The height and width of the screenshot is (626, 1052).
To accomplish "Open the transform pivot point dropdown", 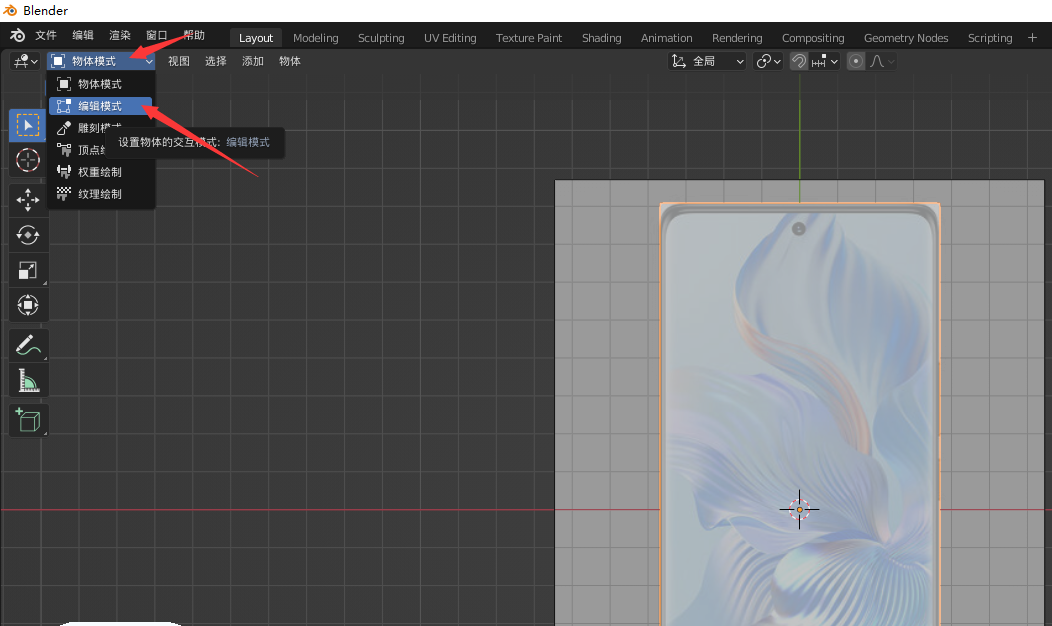I will coord(768,62).
